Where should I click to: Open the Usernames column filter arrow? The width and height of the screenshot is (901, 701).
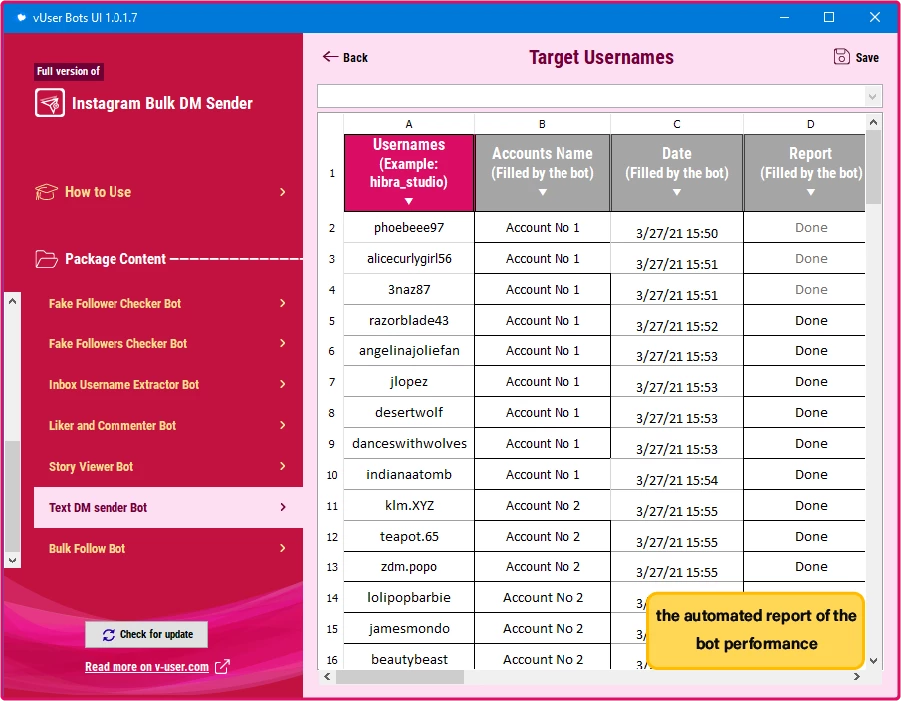point(409,201)
